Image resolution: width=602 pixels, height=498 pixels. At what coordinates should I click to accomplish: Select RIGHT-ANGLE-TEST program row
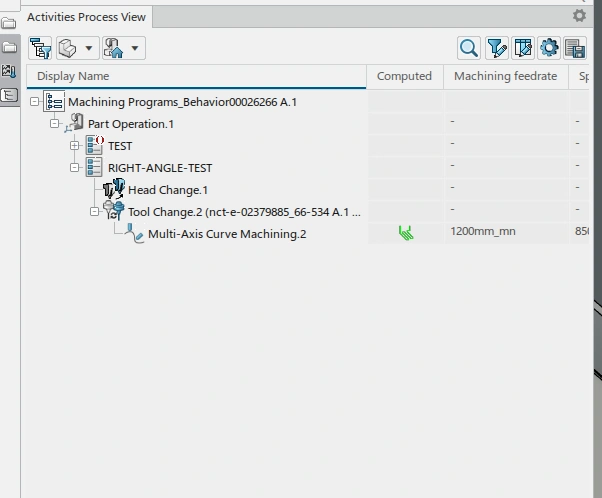pos(160,168)
